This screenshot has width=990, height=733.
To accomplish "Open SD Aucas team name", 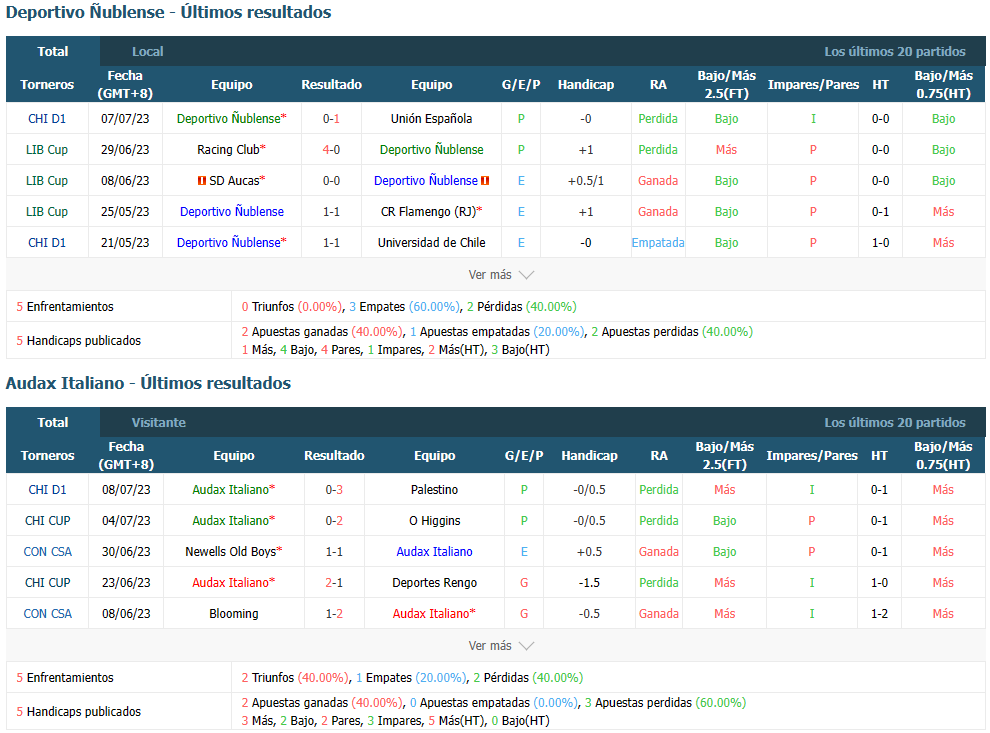I will (x=234, y=181).
